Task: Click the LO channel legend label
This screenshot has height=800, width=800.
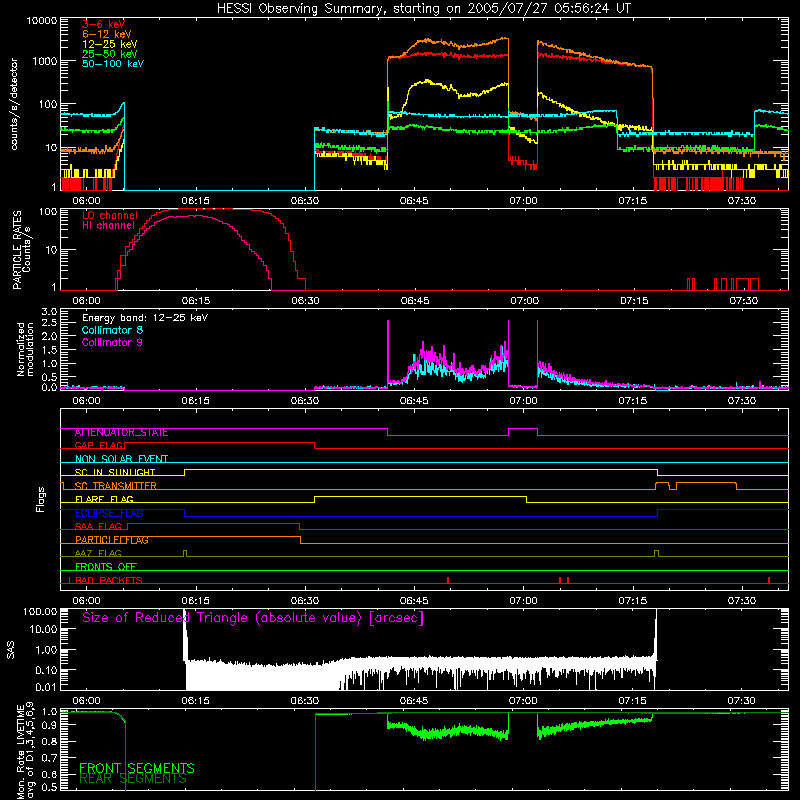Action: 109,215
